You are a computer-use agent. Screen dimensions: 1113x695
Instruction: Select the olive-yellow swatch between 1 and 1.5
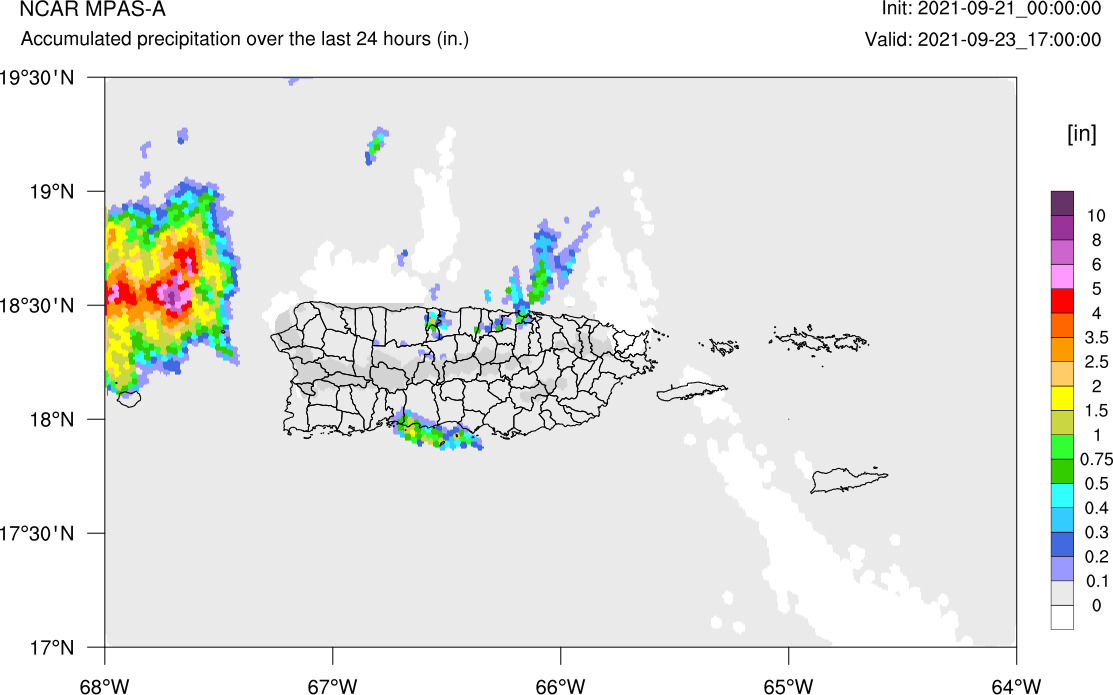click(1062, 422)
